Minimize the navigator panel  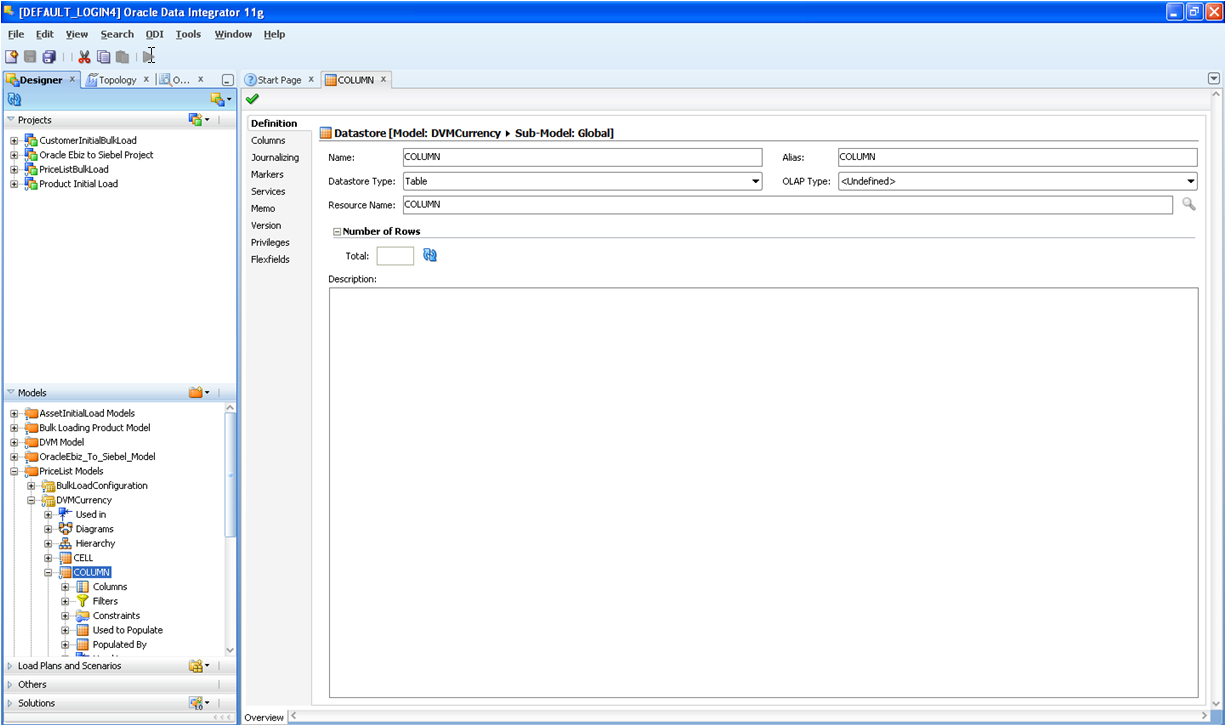point(228,80)
